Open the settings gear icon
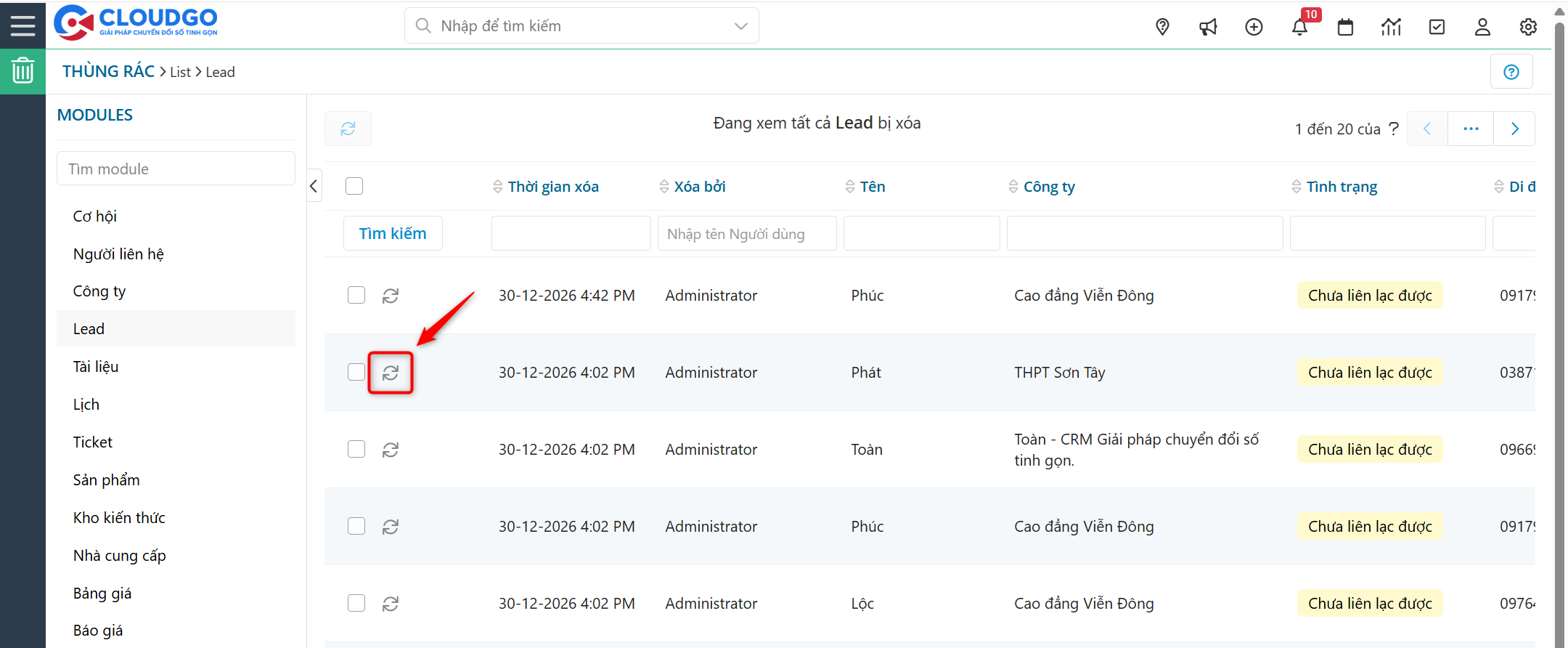This screenshot has width=1568, height=648. coord(1528,28)
